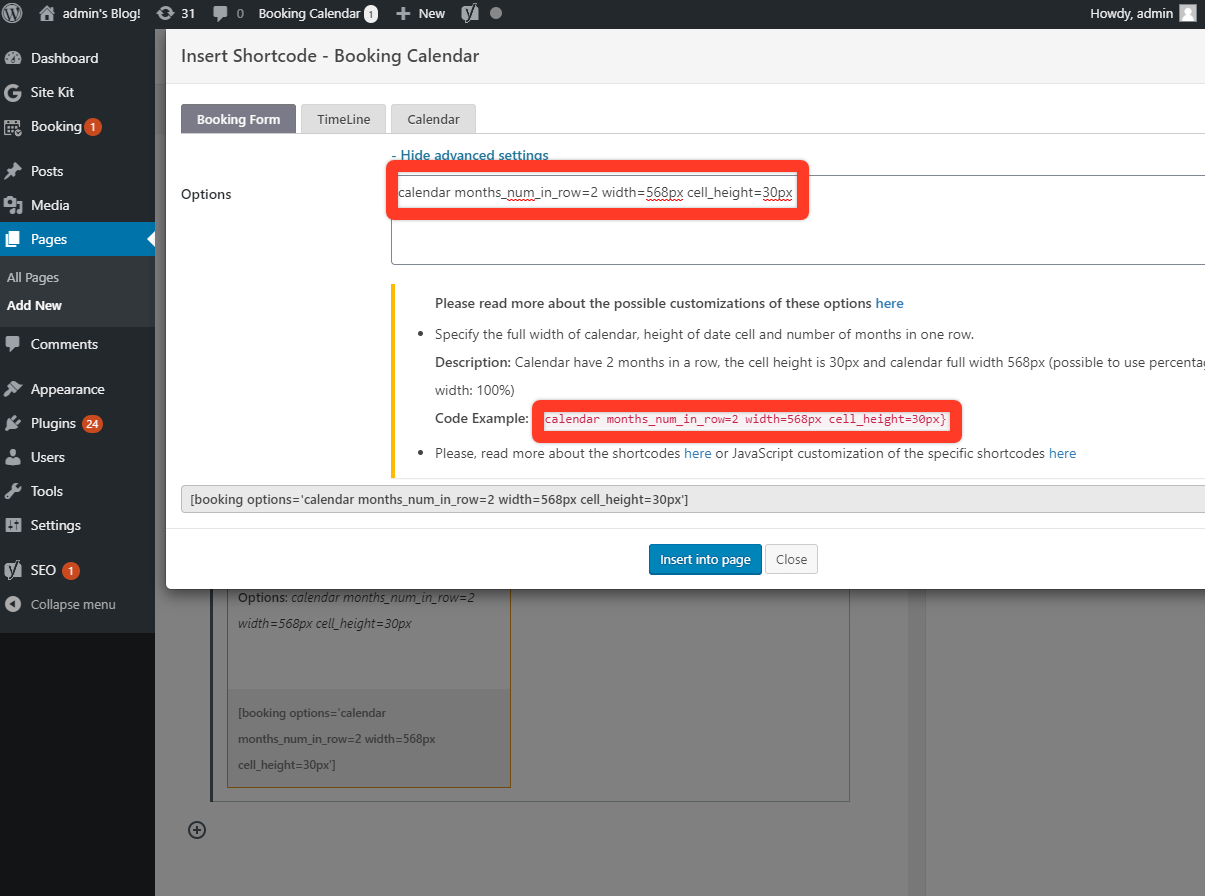Open the WordPress logo menu

click(12, 14)
